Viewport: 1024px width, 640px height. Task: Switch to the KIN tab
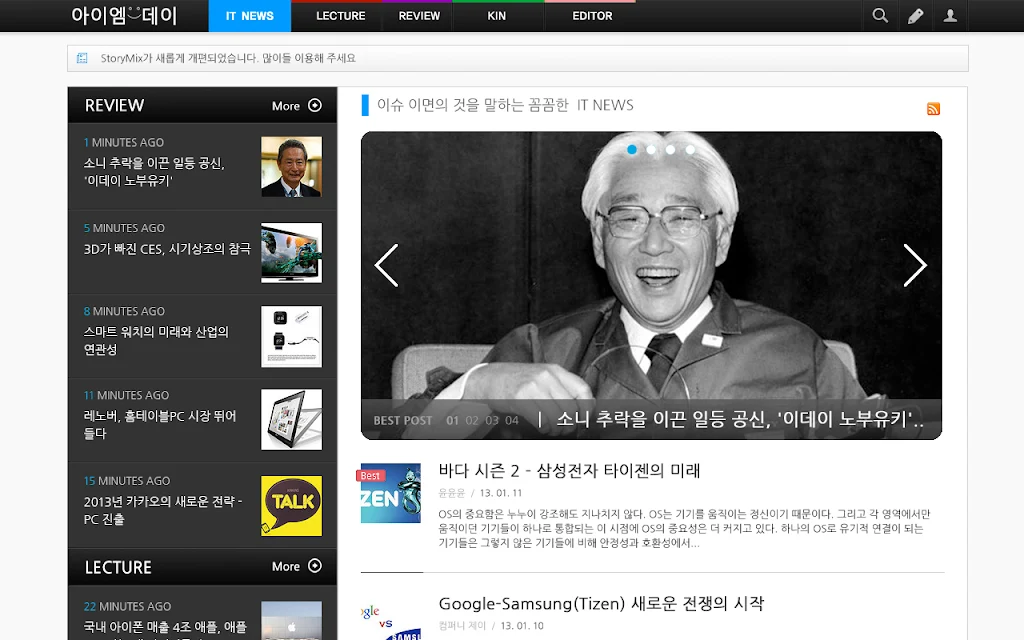tap(496, 16)
